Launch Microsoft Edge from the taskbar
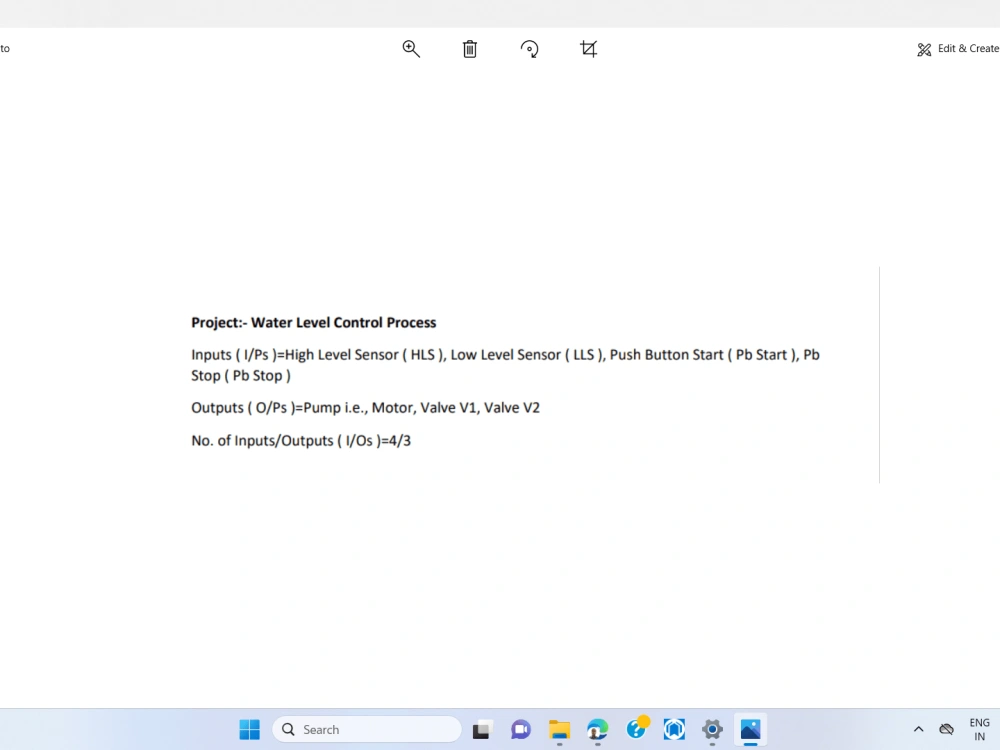This screenshot has width=1000, height=750. coord(597,729)
